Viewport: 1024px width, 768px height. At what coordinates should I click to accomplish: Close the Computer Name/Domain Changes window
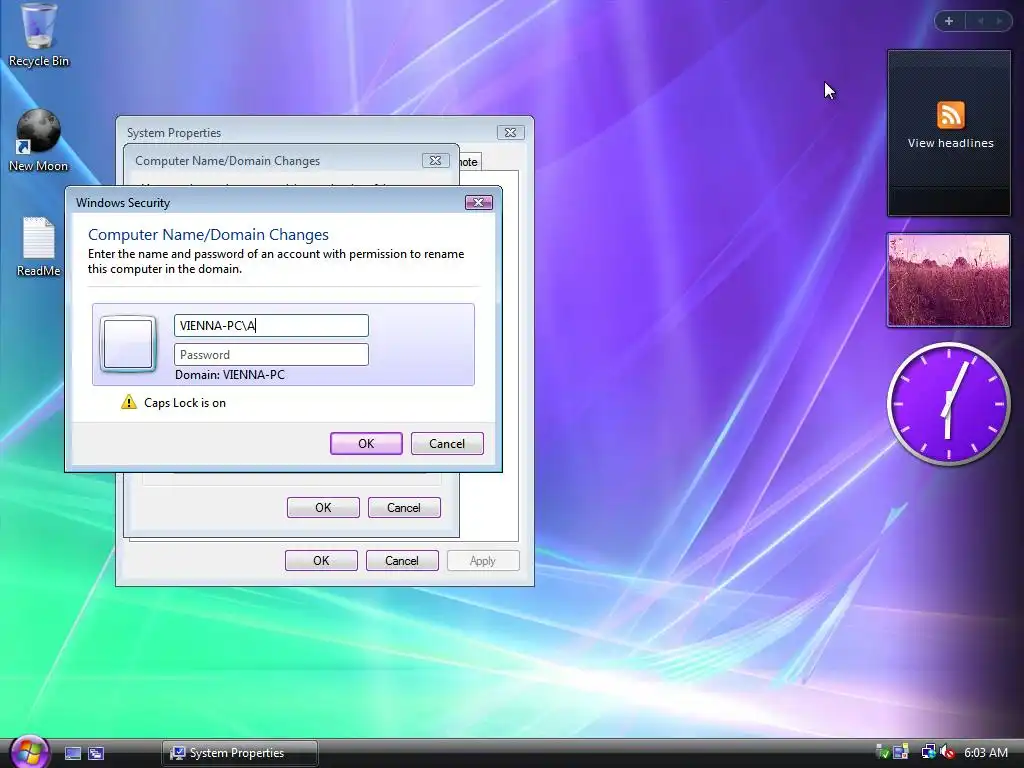(x=435, y=161)
